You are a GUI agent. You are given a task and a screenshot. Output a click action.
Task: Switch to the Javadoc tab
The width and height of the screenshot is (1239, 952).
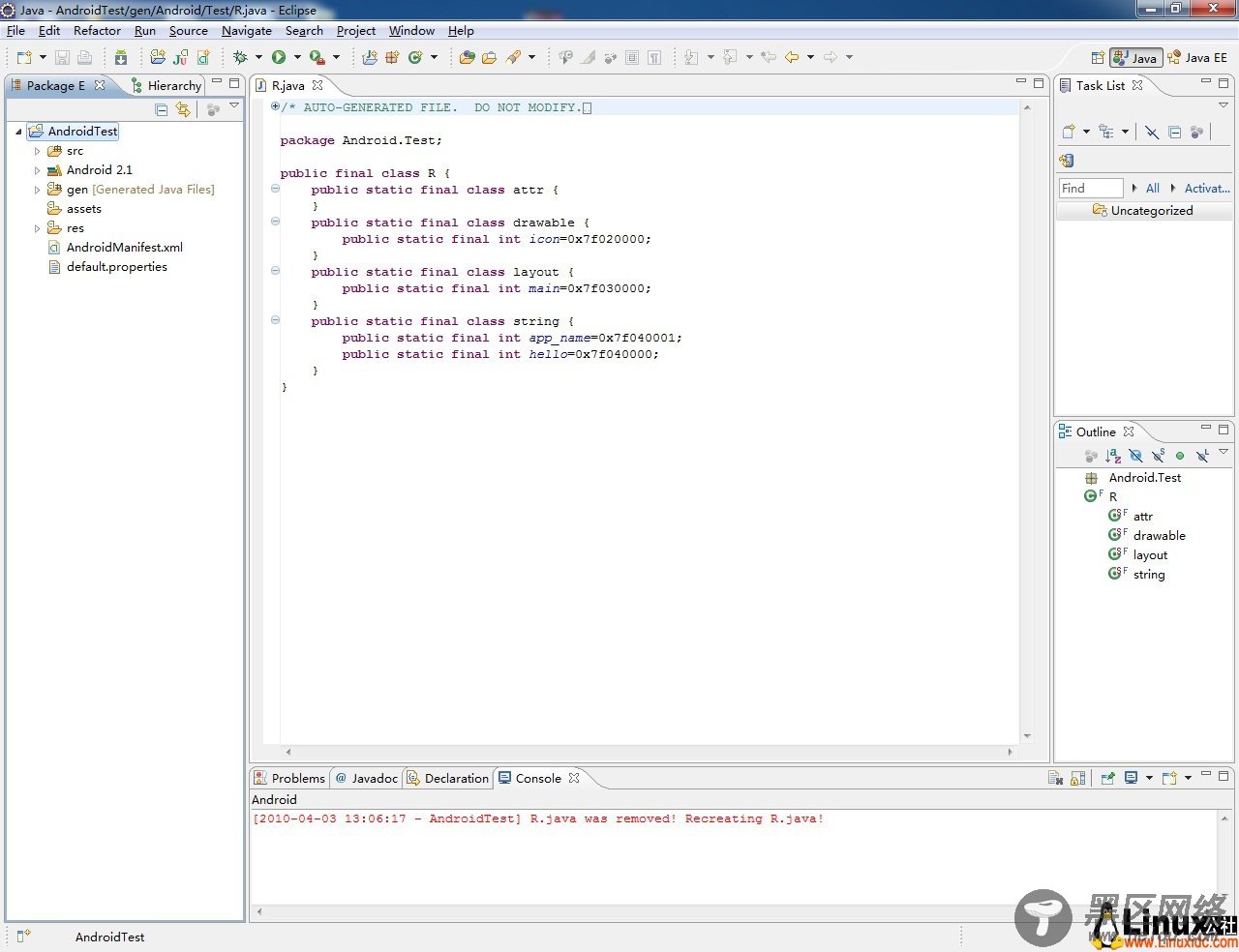pyautogui.click(x=367, y=778)
